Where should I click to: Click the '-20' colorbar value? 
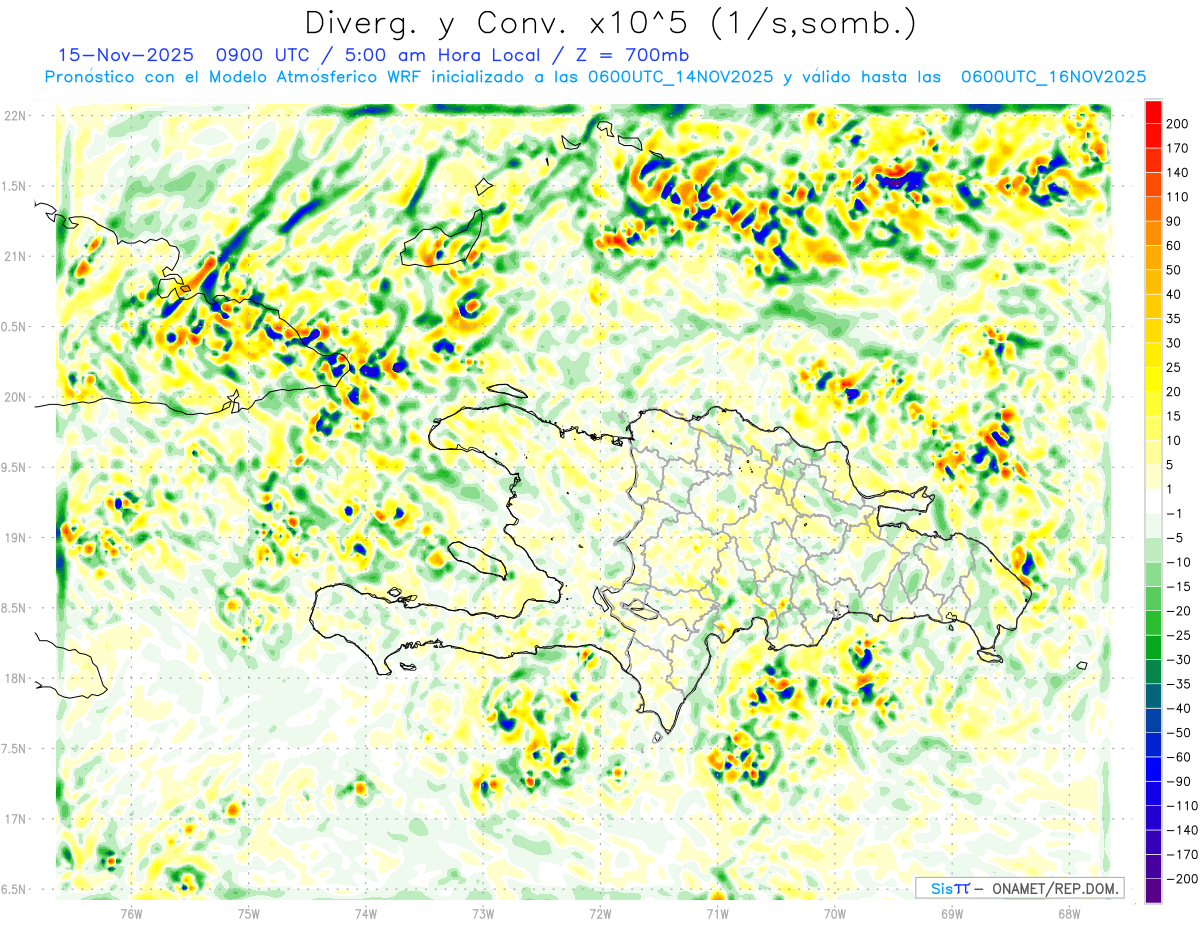1177,611
